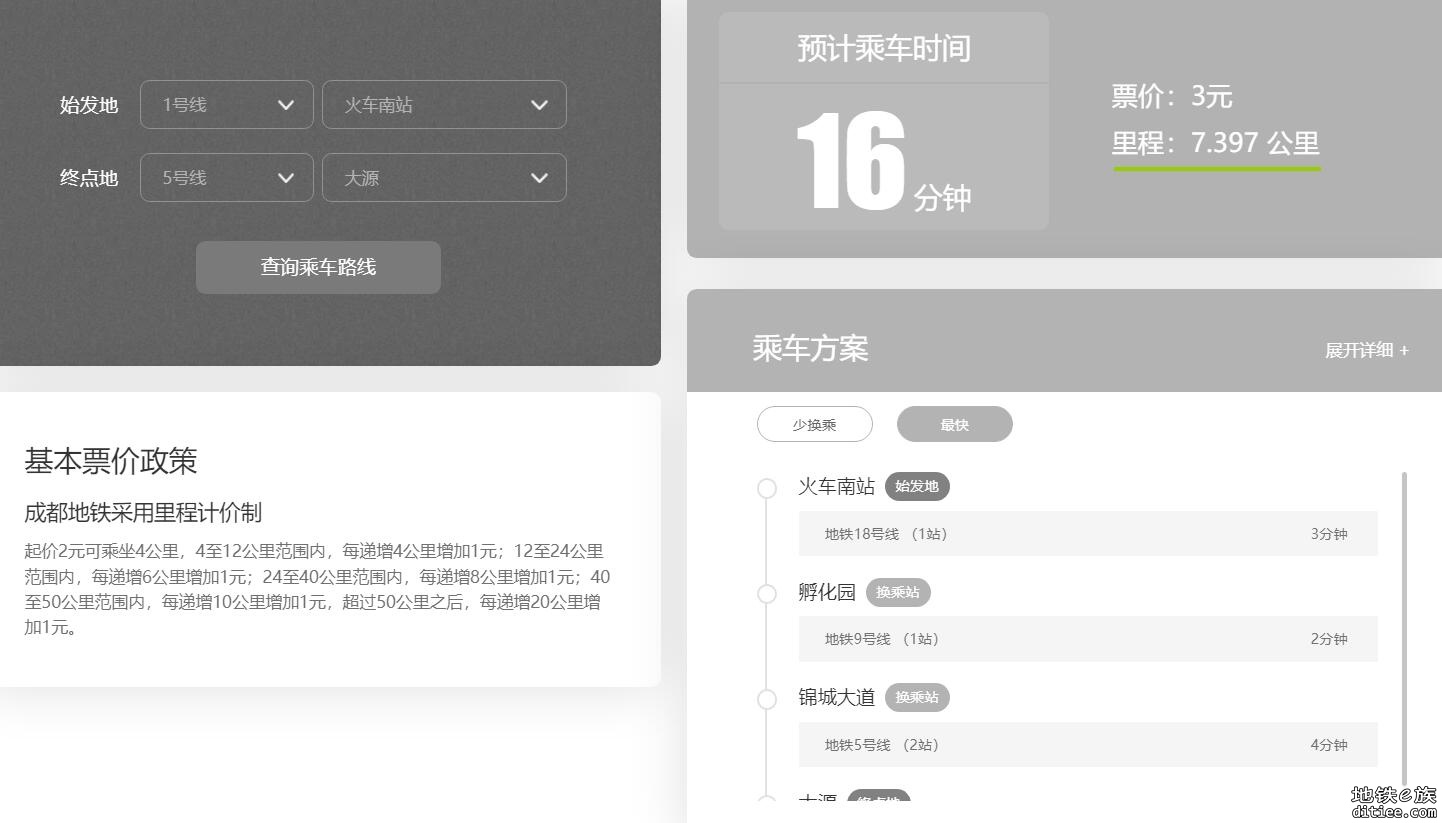The image size is (1442, 823).
Task: Click the 孵化园 station name
Action: tap(827, 592)
